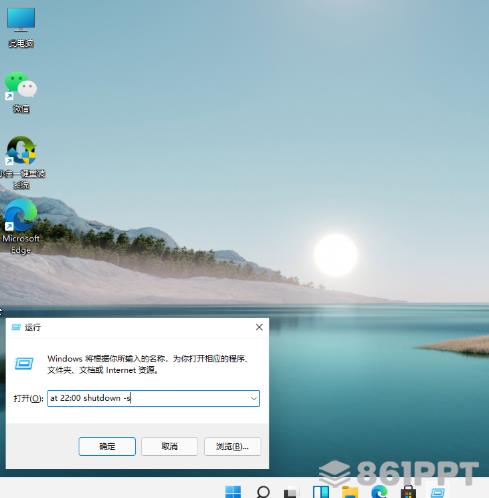Open the Widgets panel on taskbar
This screenshot has width=489, height=498.
[x=321, y=492]
